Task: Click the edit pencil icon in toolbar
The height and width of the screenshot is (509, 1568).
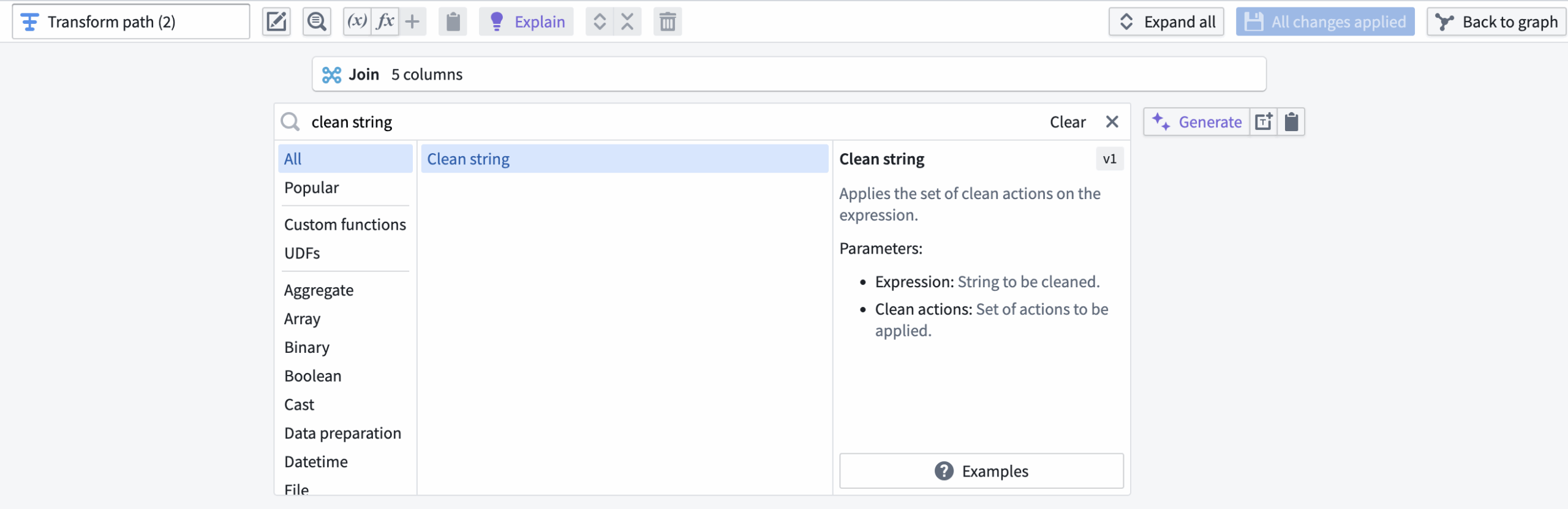Action: [x=276, y=22]
